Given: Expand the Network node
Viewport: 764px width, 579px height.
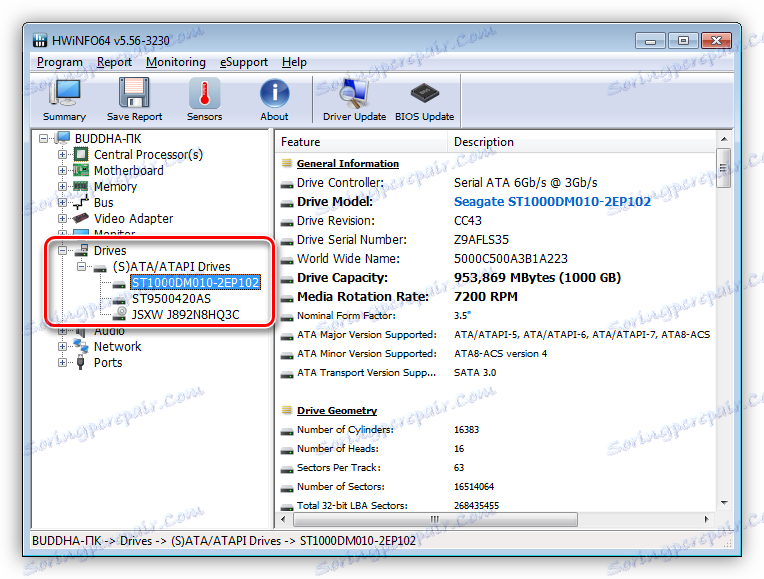Looking at the screenshot, I should coord(62,347).
